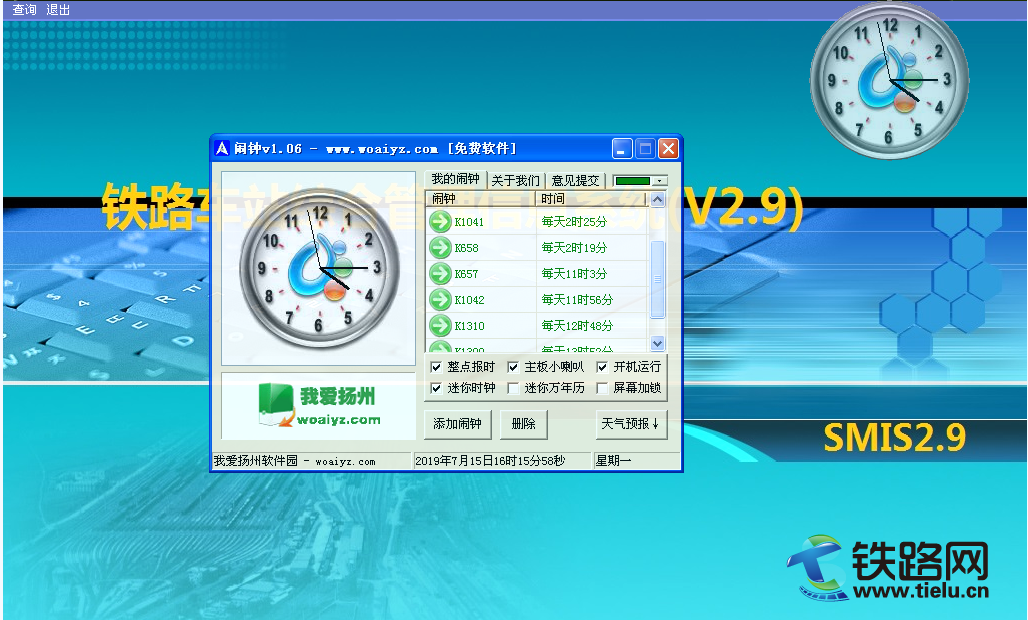Click 我爱扬州软件园 status bar text

pos(294,461)
